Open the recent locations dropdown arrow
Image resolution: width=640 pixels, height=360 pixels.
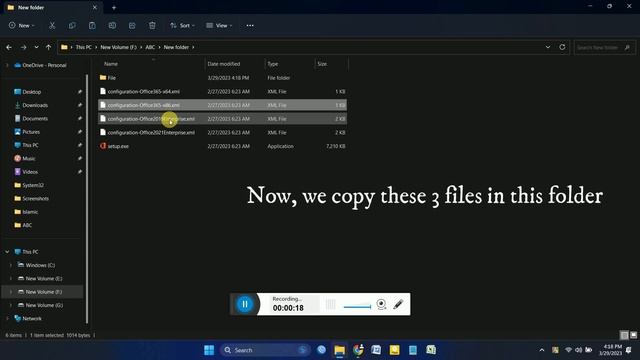point(36,47)
